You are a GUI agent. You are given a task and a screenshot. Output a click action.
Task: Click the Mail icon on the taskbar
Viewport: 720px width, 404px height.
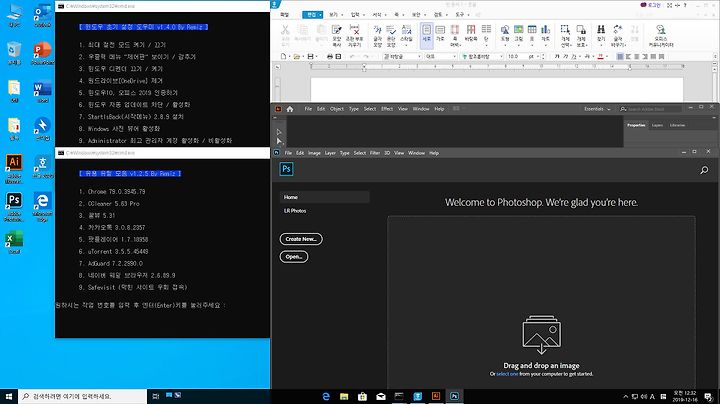381,396
